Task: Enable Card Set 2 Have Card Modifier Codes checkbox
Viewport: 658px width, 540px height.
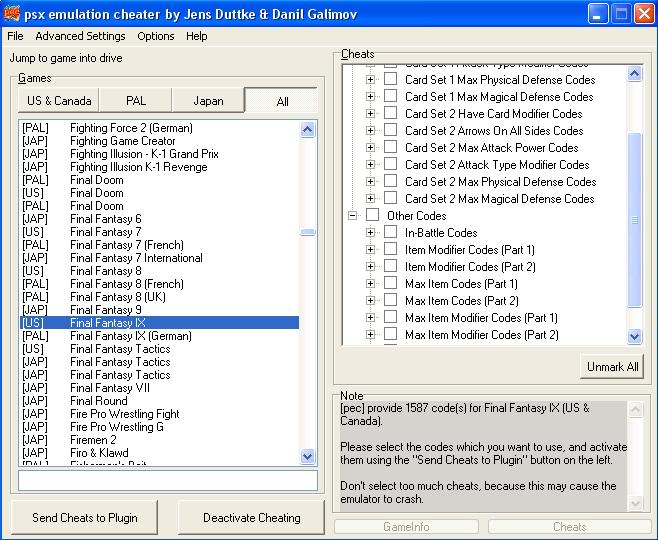Action: (390, 113)
